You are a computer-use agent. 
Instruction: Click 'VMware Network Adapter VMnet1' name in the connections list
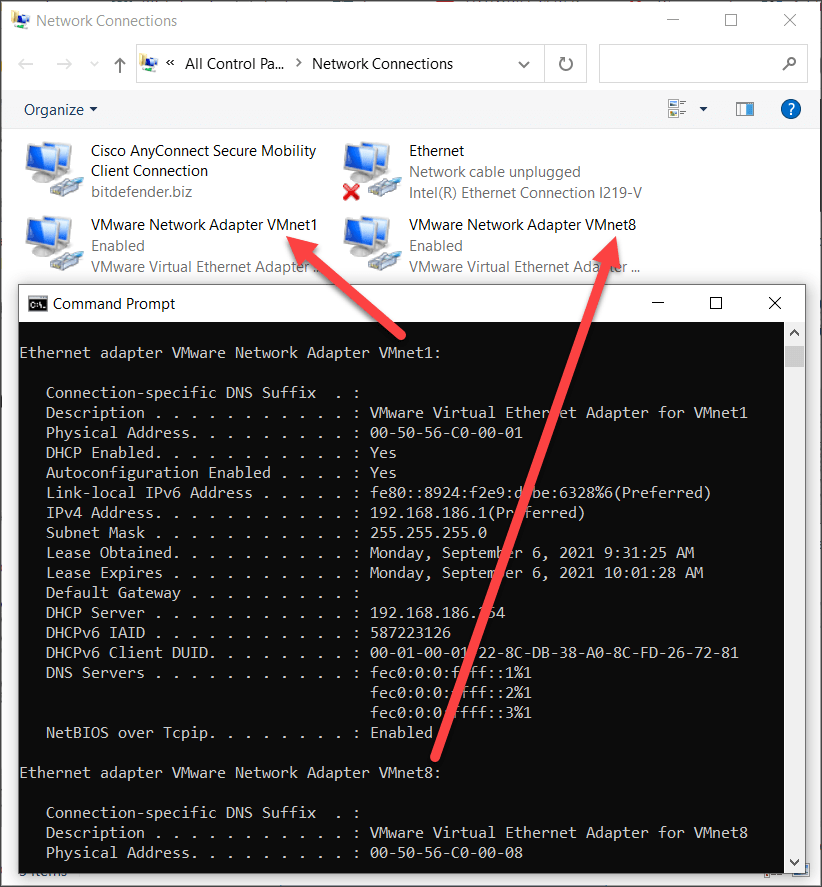pos(204,225)
